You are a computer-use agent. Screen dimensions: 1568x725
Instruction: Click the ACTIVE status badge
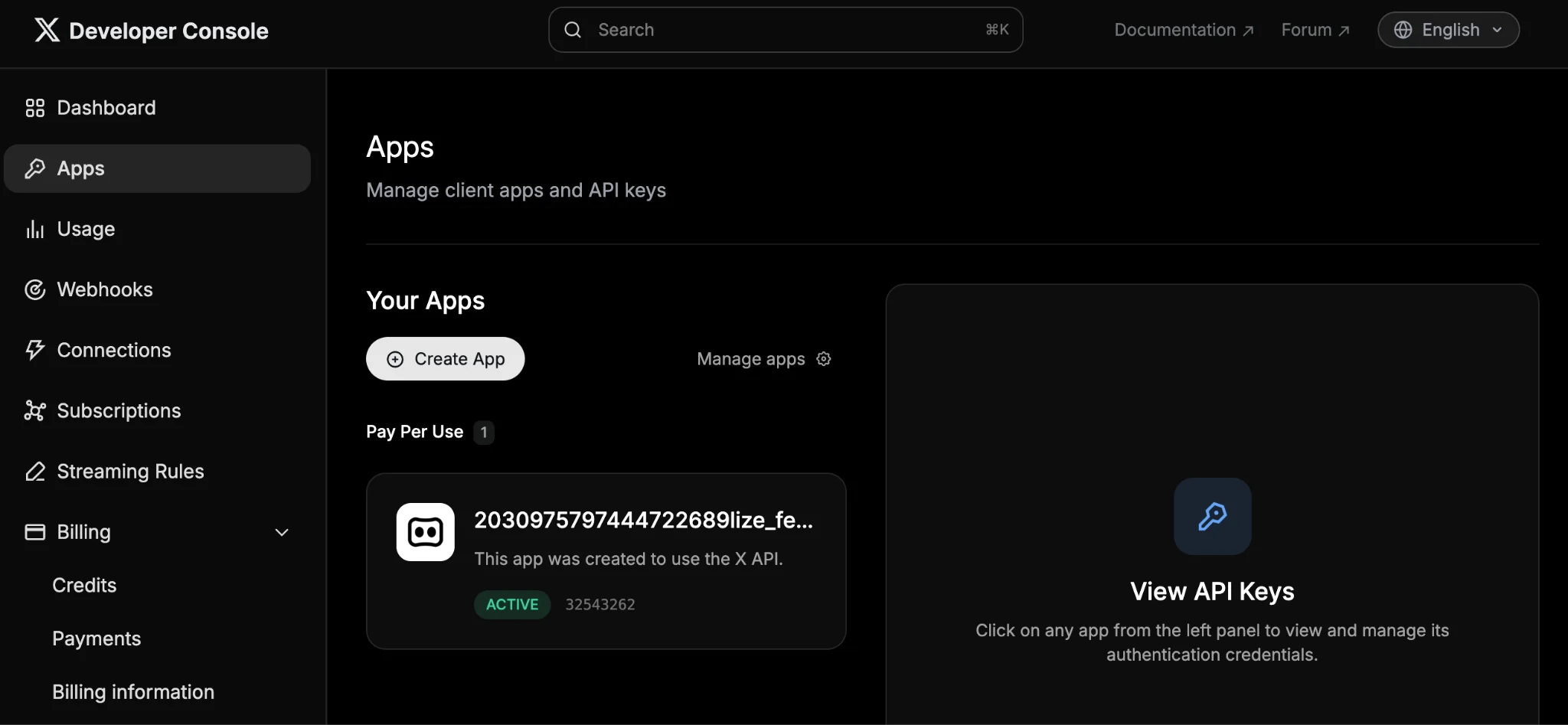(512, 604)
